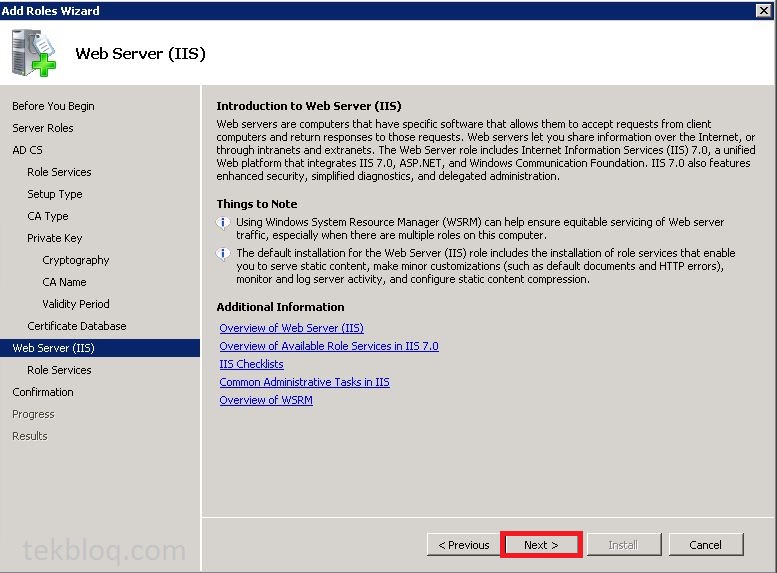Close the wizard with the X button
The width and height of the screenshot is (777, 573).
(764, 10)
